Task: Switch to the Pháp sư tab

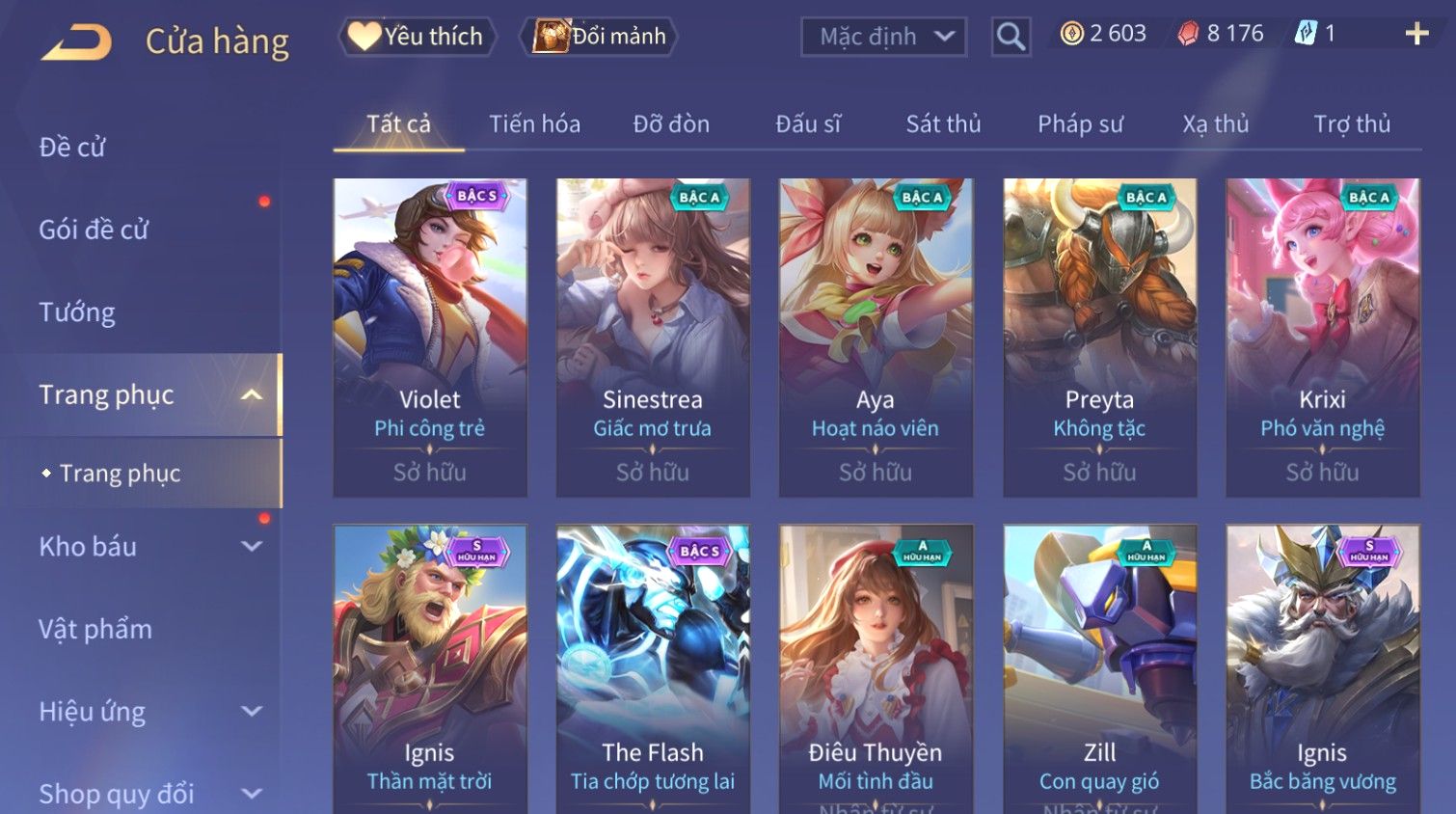Action: (1080, 124)
